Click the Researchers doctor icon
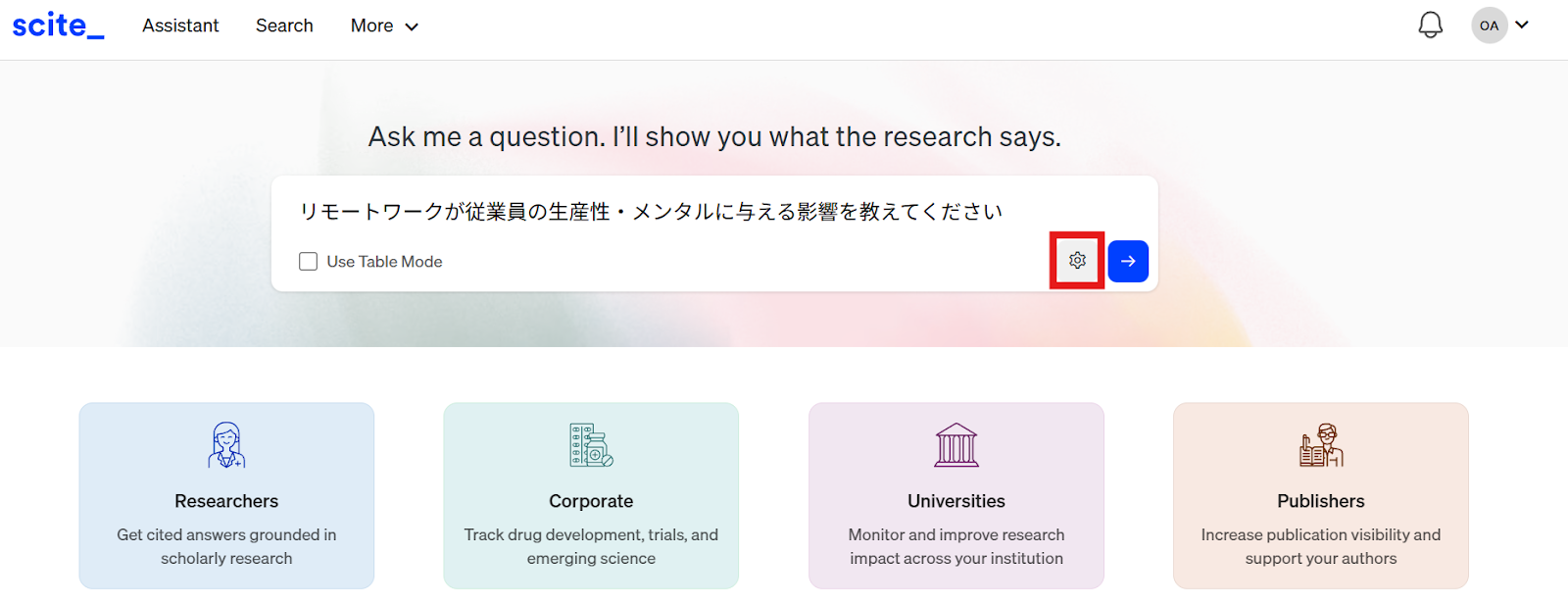The image size is (1568, 605). pos(226,445)
